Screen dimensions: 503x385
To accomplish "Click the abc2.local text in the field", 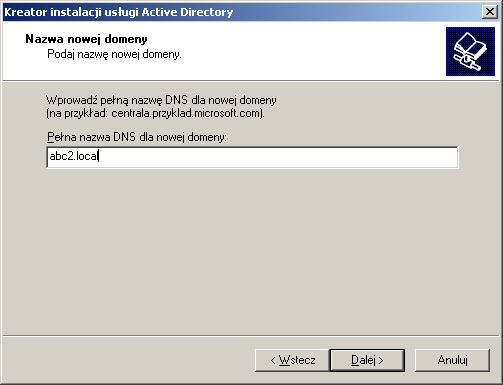I will 73,156.
